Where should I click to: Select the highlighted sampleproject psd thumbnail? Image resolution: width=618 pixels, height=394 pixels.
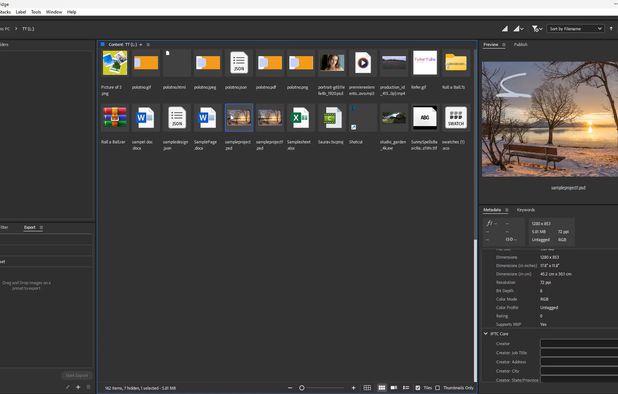tap(239, 117)
